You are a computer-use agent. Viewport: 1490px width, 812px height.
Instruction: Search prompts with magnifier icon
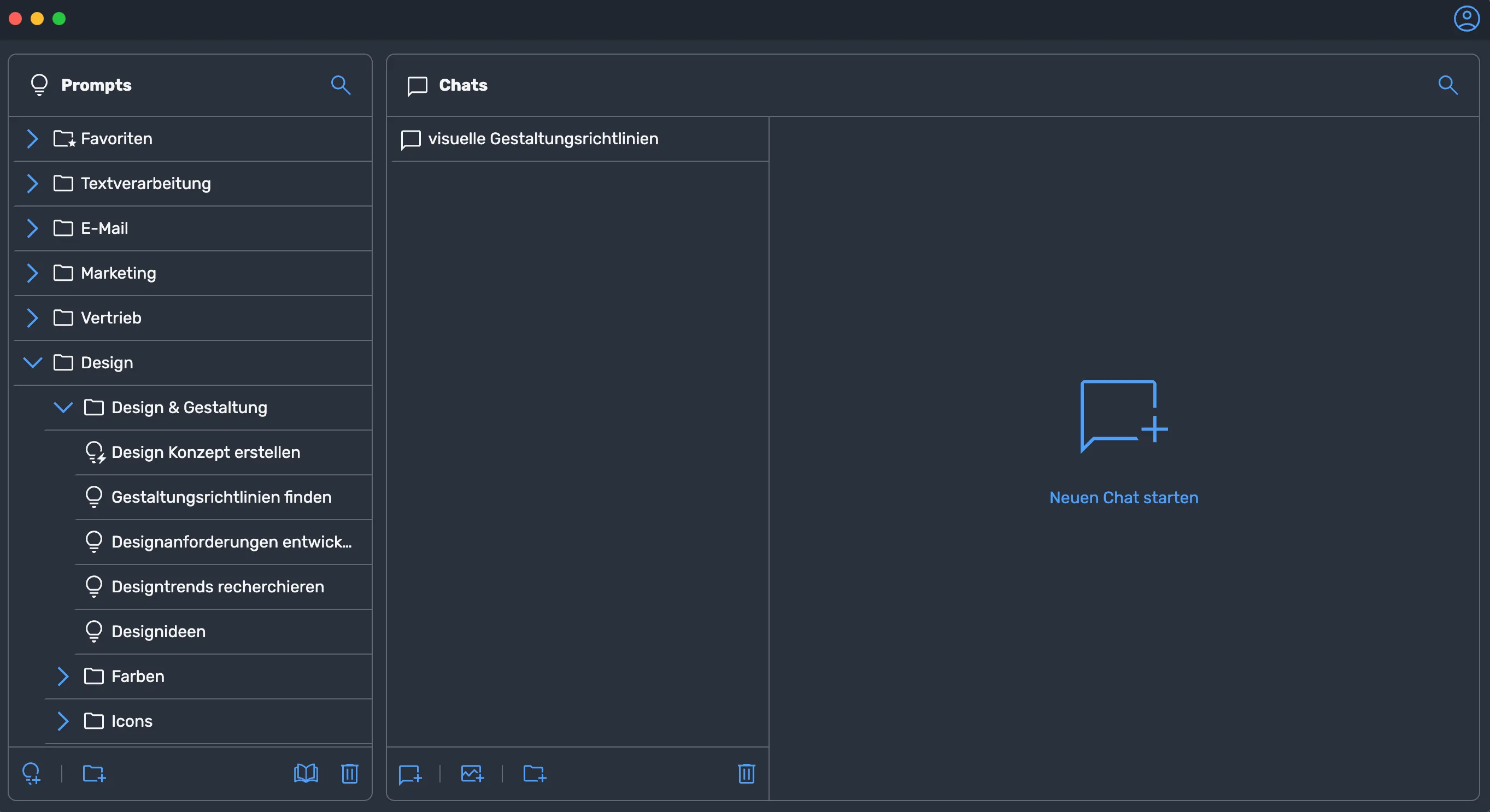coord(340,85)
